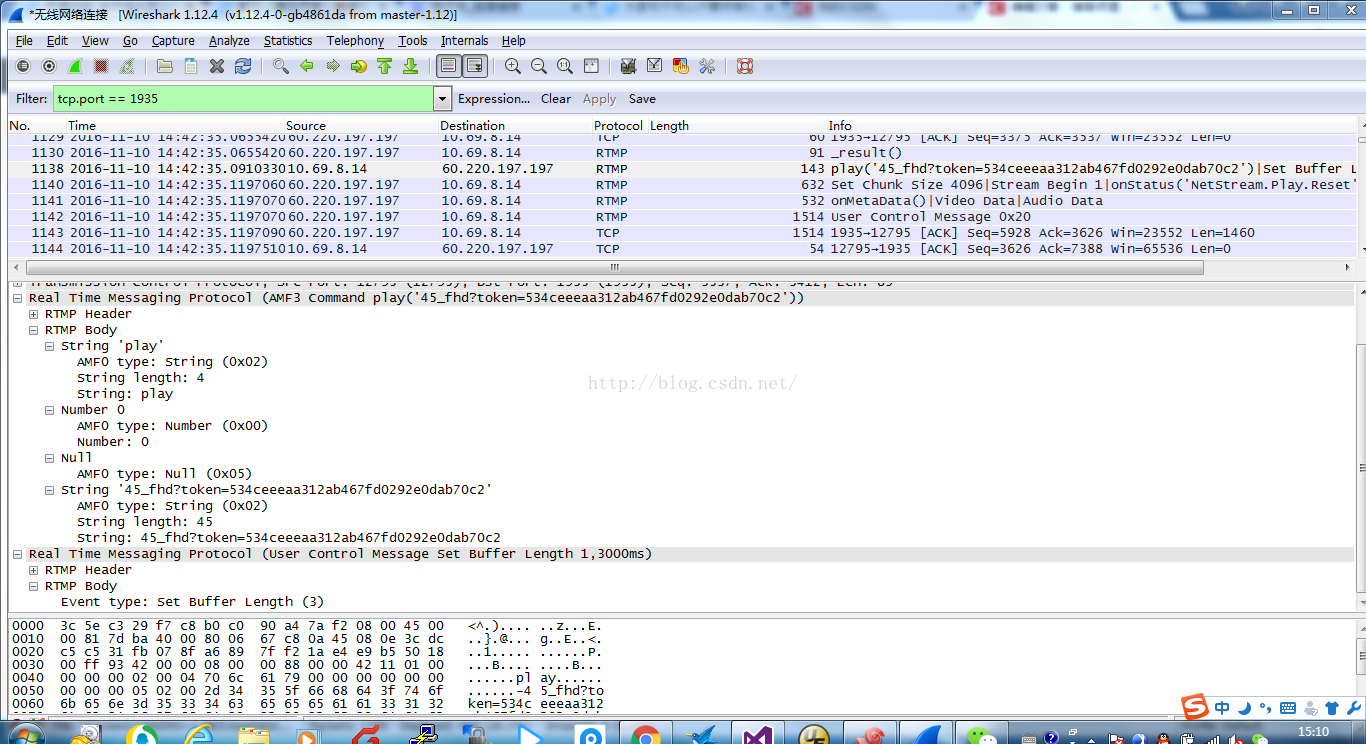Jump to the first packet
Image resolution: width=1366 pixels, height=744 pixels.
(x=385, y=67)
